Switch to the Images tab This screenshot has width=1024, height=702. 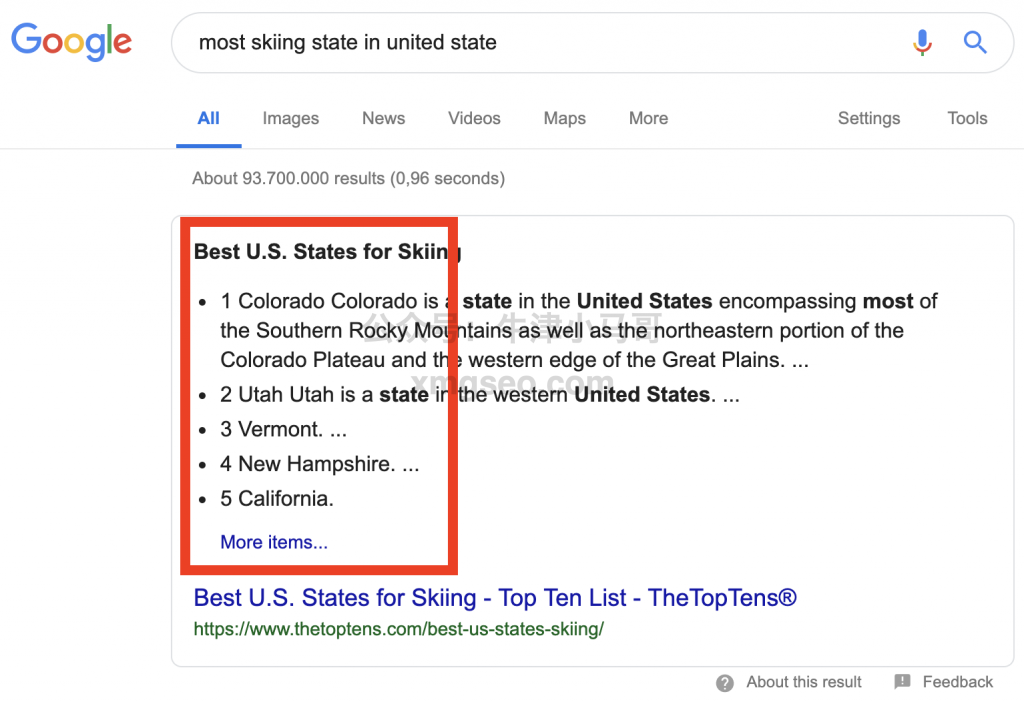point(290,118)
